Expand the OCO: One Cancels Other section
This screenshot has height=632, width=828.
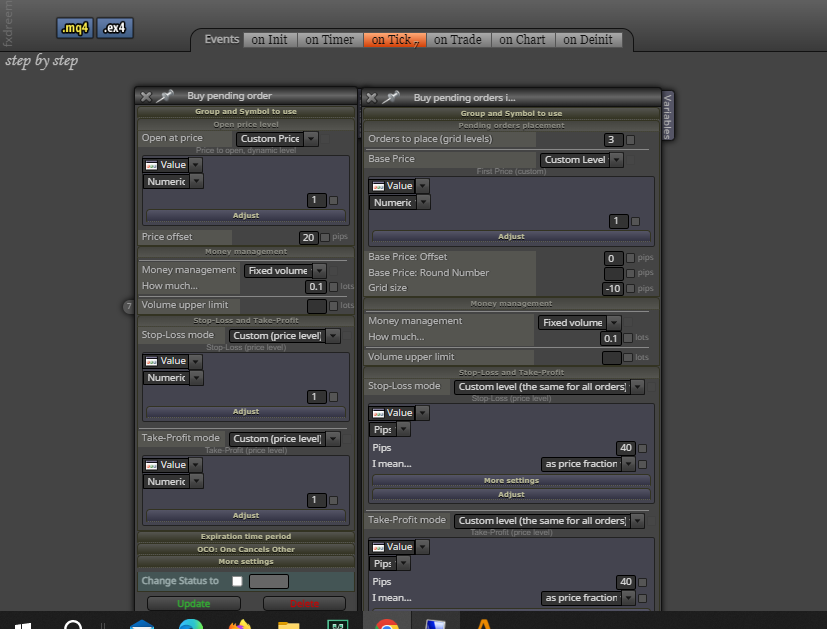(246, 550)
